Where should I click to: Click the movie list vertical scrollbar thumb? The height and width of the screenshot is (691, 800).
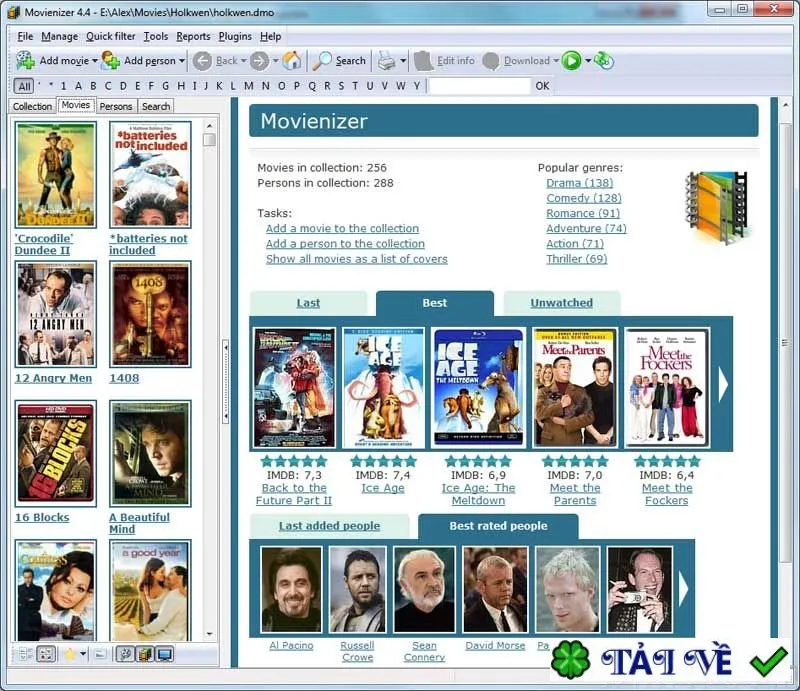[x=209, y=140]
